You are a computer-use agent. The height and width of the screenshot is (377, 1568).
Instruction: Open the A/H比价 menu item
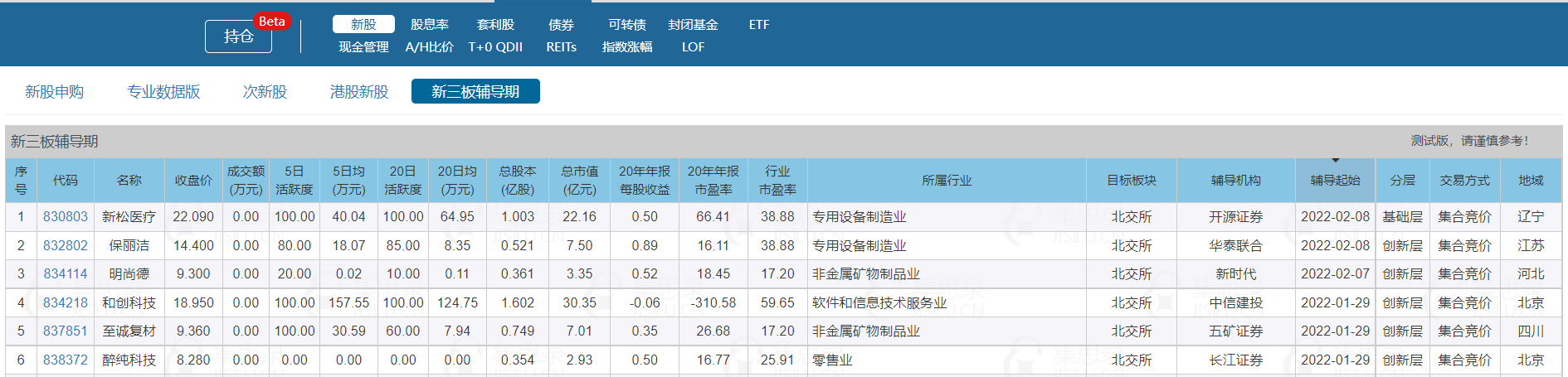(430, 47)
